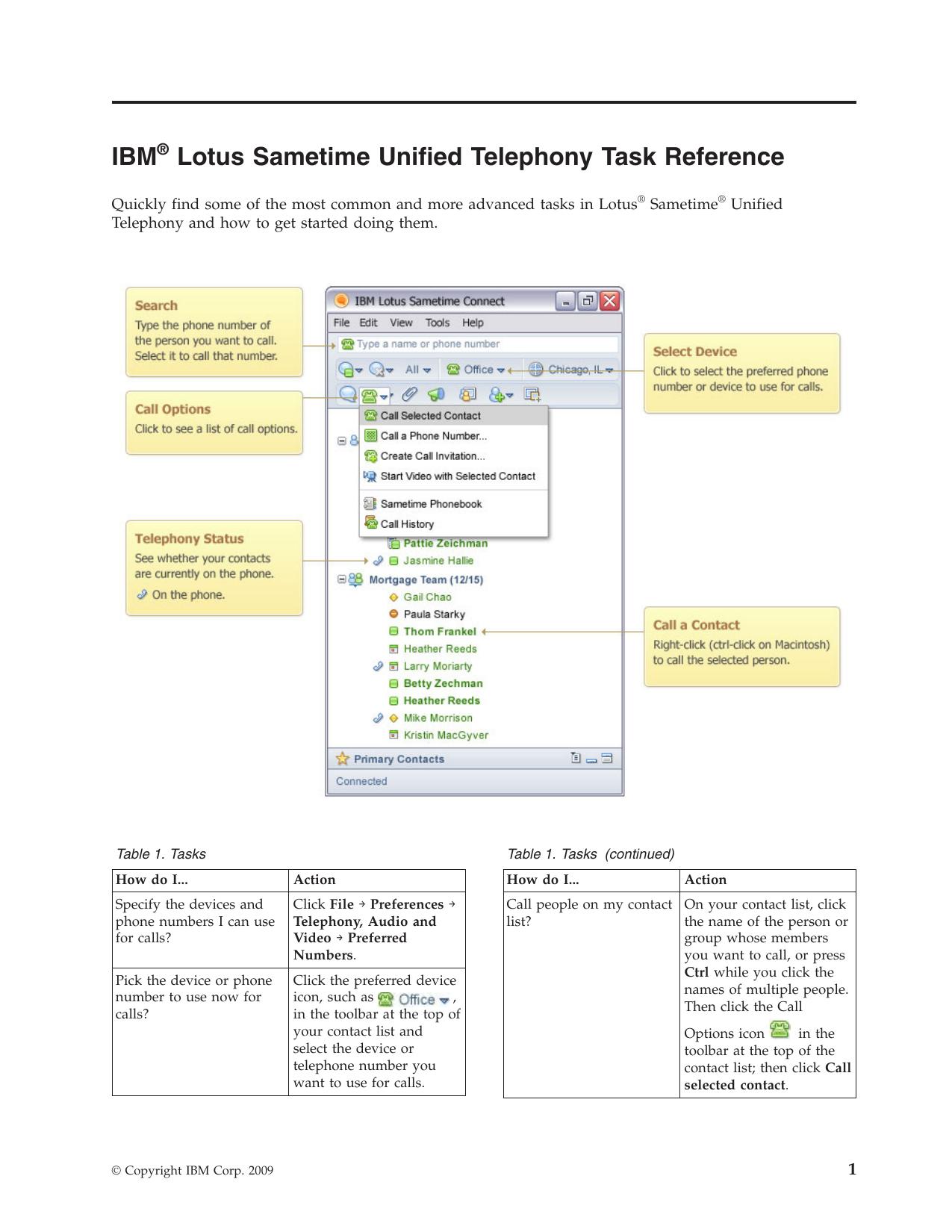952x1232 pixels.
Task: Select the Mortgage Team (12/15) group
Action: [426, 579]
